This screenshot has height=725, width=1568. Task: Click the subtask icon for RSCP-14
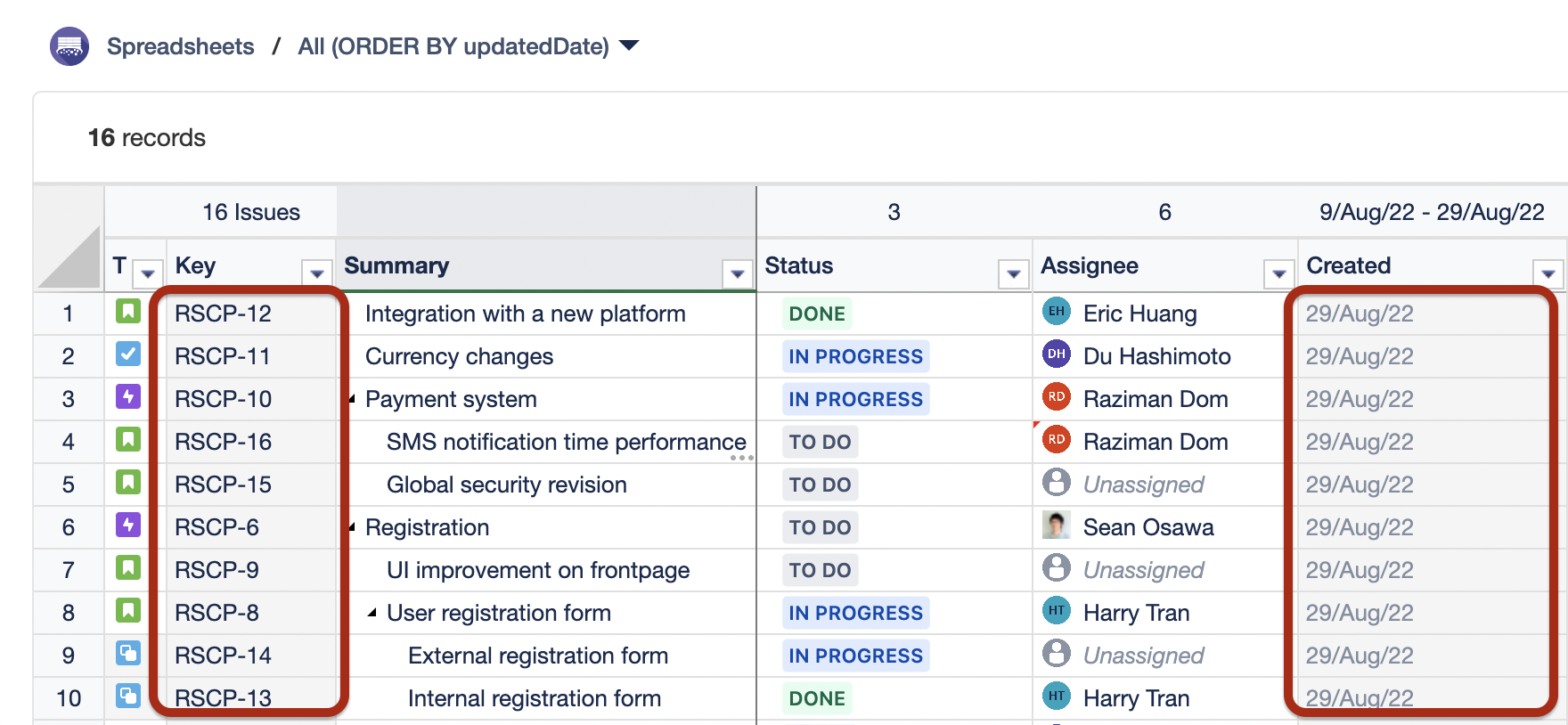(x=128, y=654)
